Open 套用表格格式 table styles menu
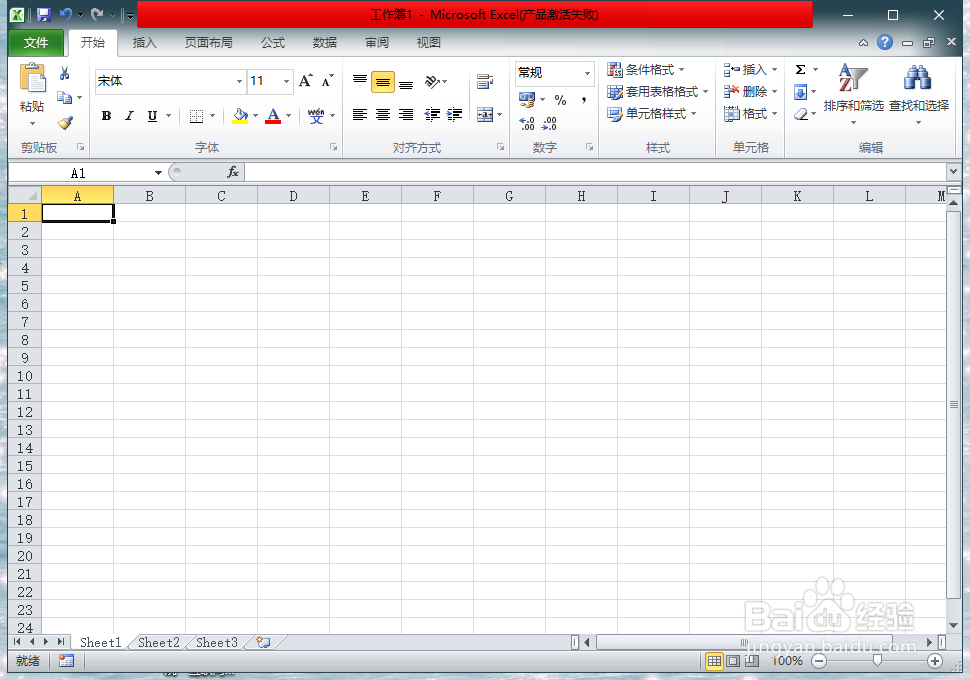This screenshot has width=970, height=680. [658, 92]
